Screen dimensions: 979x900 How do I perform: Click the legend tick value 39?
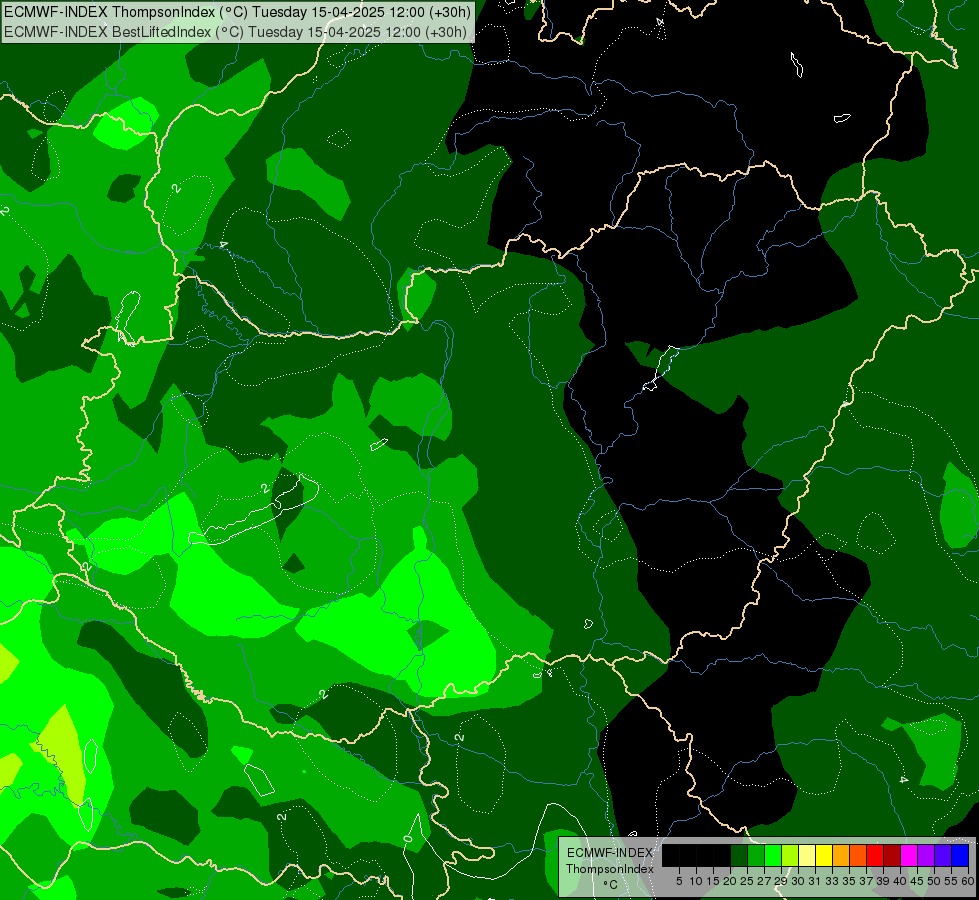click(883, 881)
